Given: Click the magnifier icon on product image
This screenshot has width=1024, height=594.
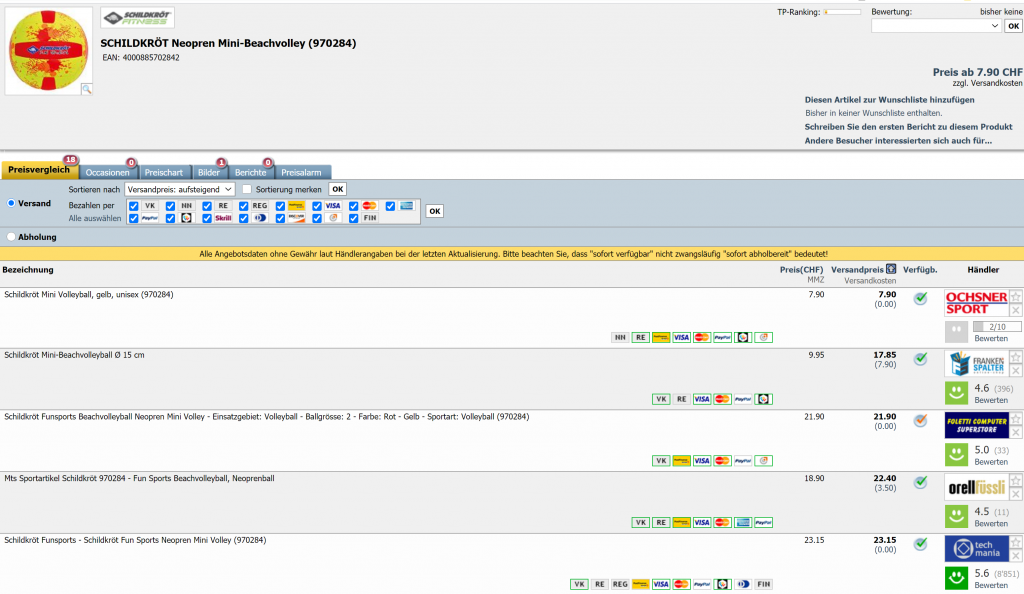Looking at the screenshot, I should click(86, 89).
